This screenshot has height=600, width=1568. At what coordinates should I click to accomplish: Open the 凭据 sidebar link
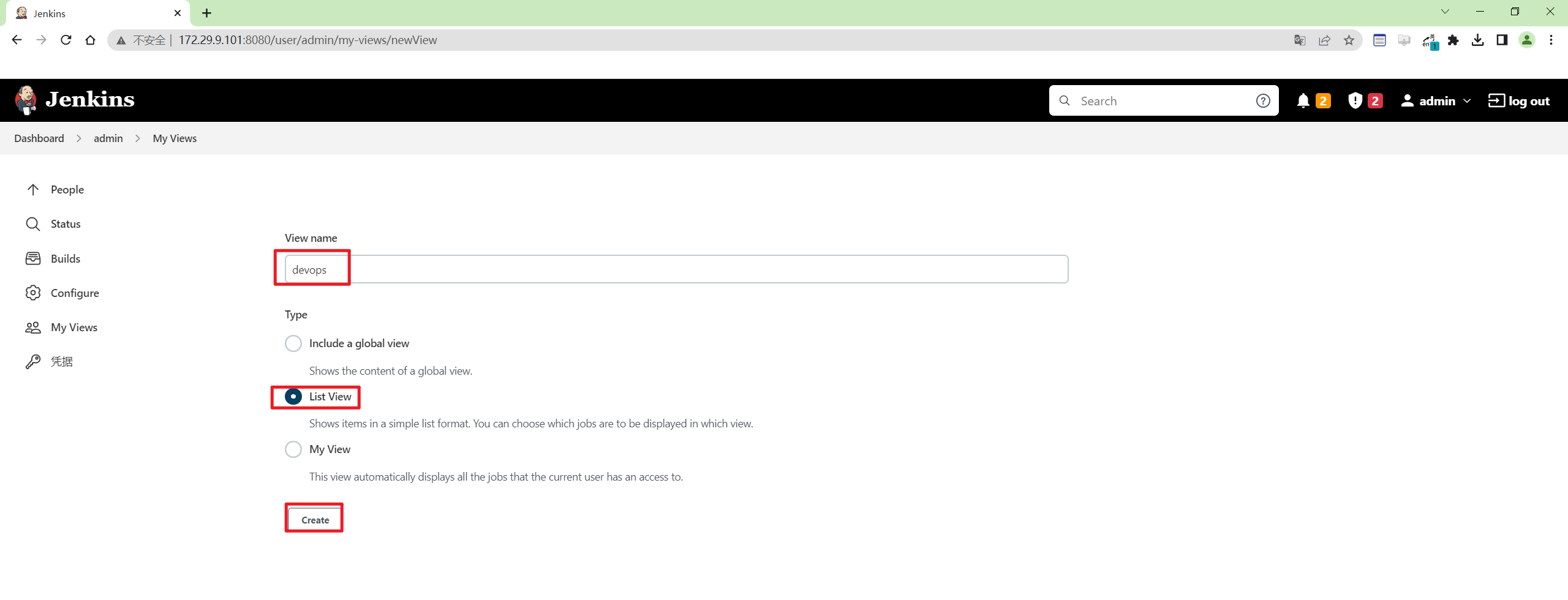click(61, 362)
